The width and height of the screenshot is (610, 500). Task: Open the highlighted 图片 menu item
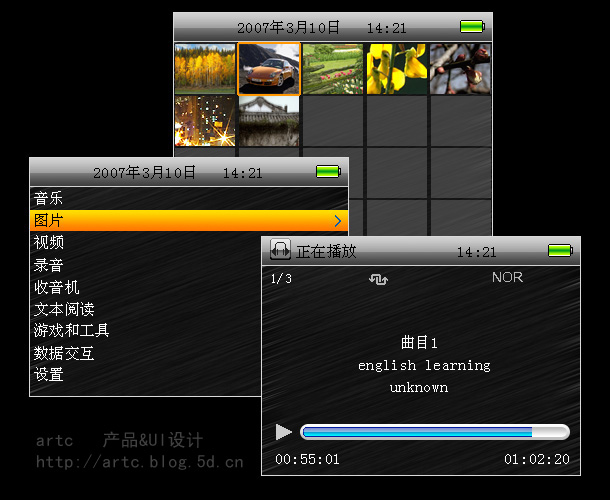pyautogui.click(x=189, y=221)
